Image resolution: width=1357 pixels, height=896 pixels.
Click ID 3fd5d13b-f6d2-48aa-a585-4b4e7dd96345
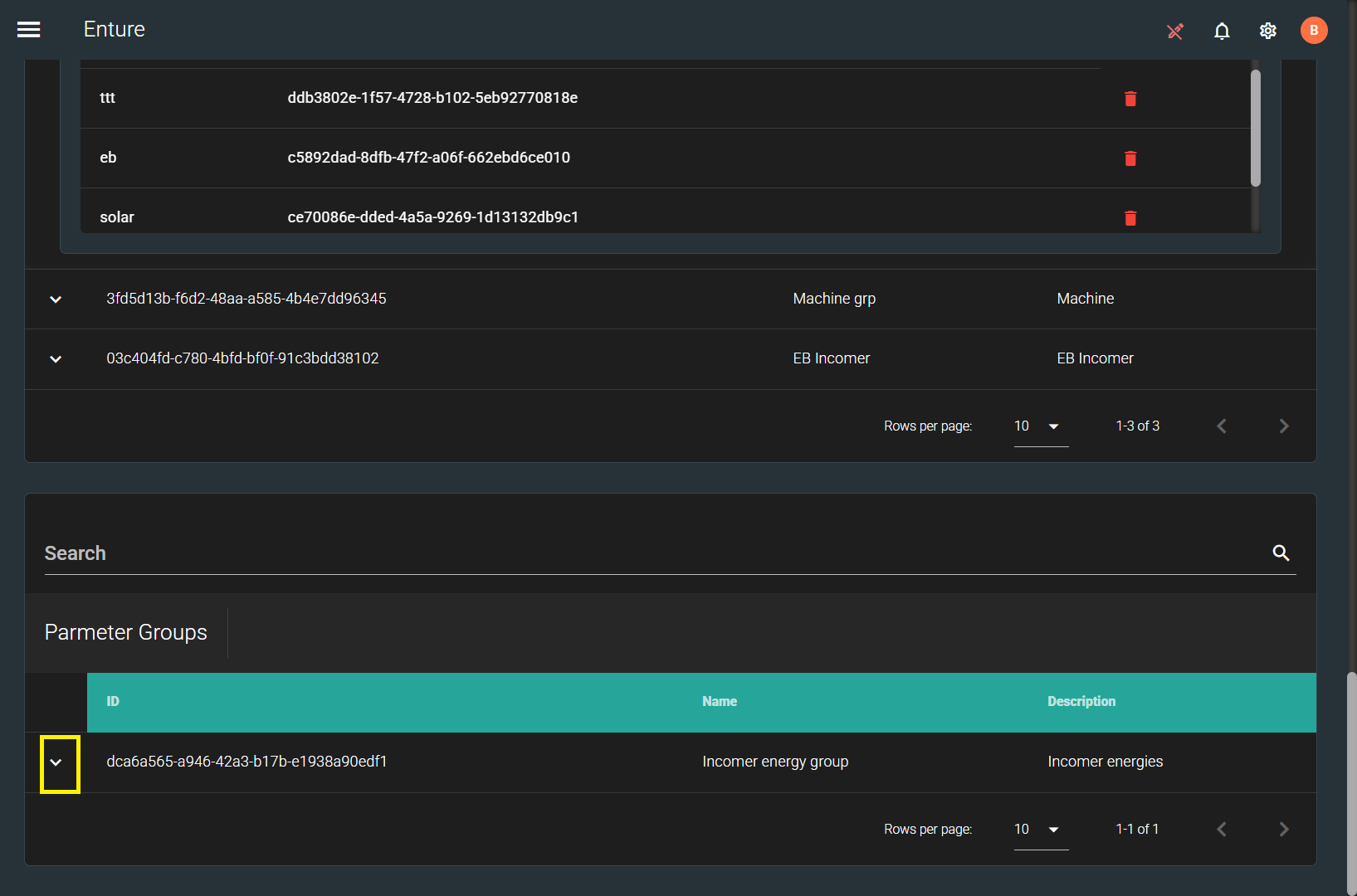tap(247, 299)
